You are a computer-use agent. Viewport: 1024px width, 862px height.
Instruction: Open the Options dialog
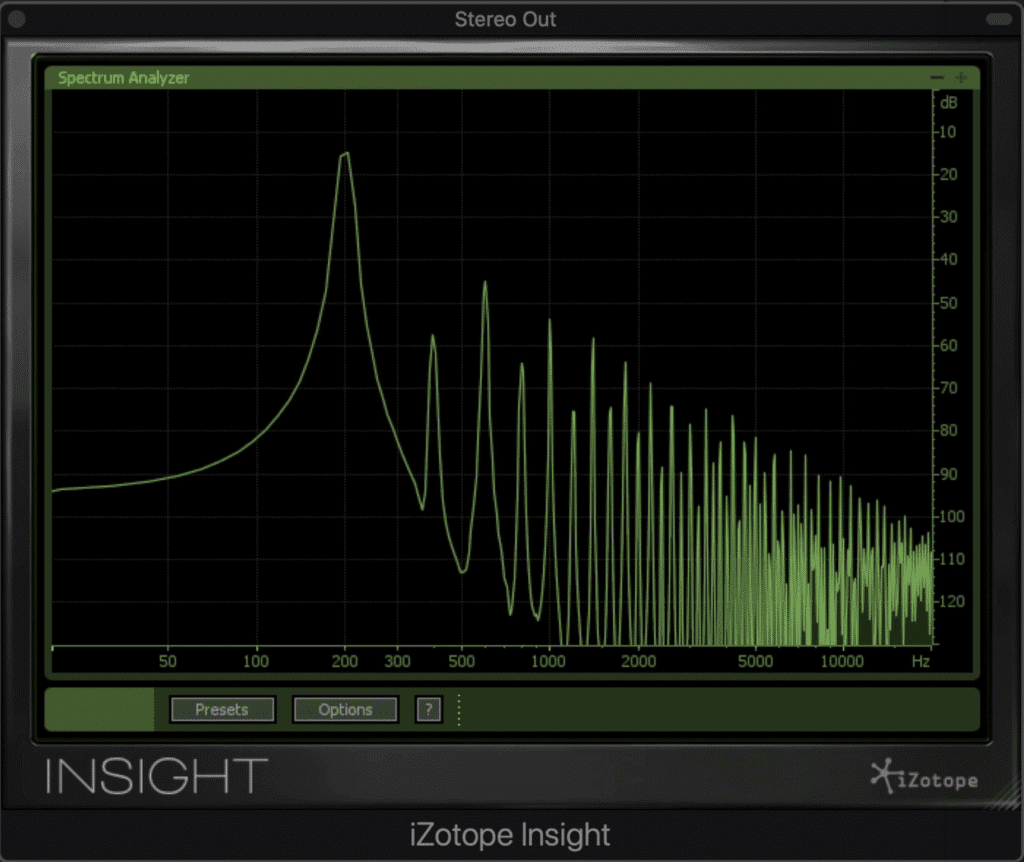pos(345,710)
